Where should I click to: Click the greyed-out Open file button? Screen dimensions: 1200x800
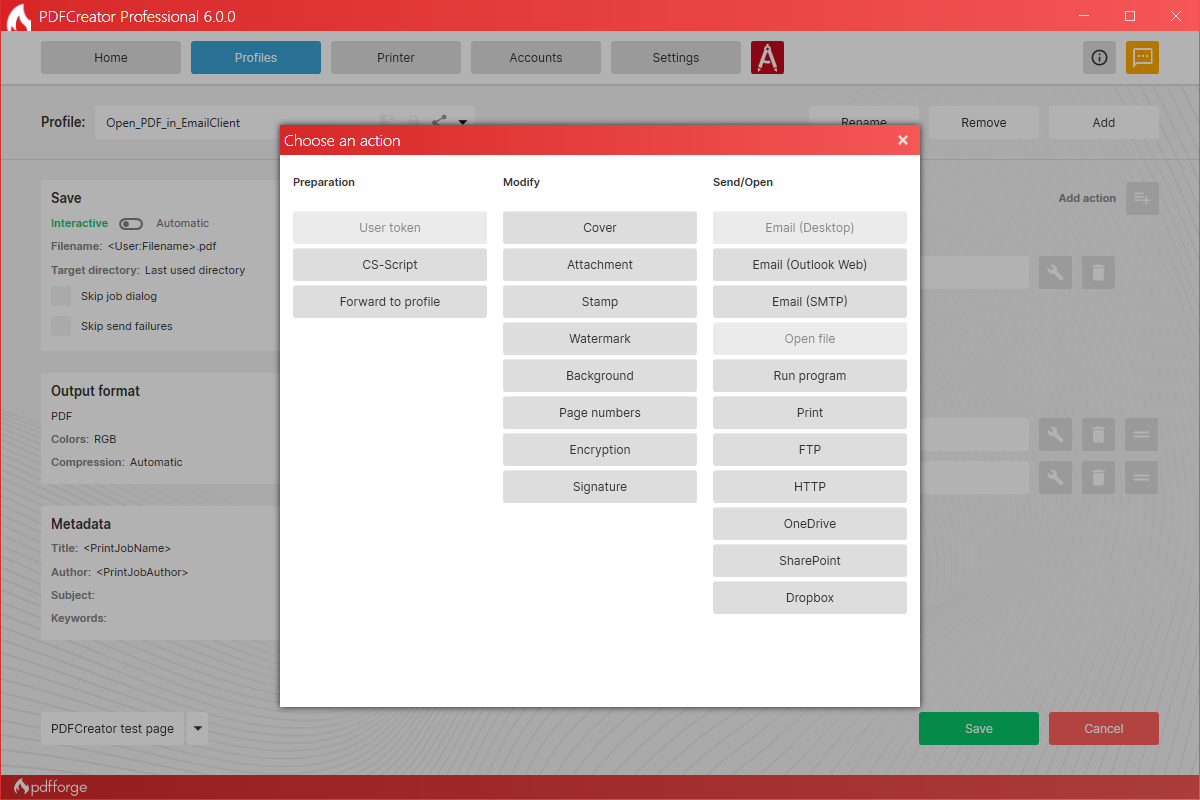(x=810, y=339)
